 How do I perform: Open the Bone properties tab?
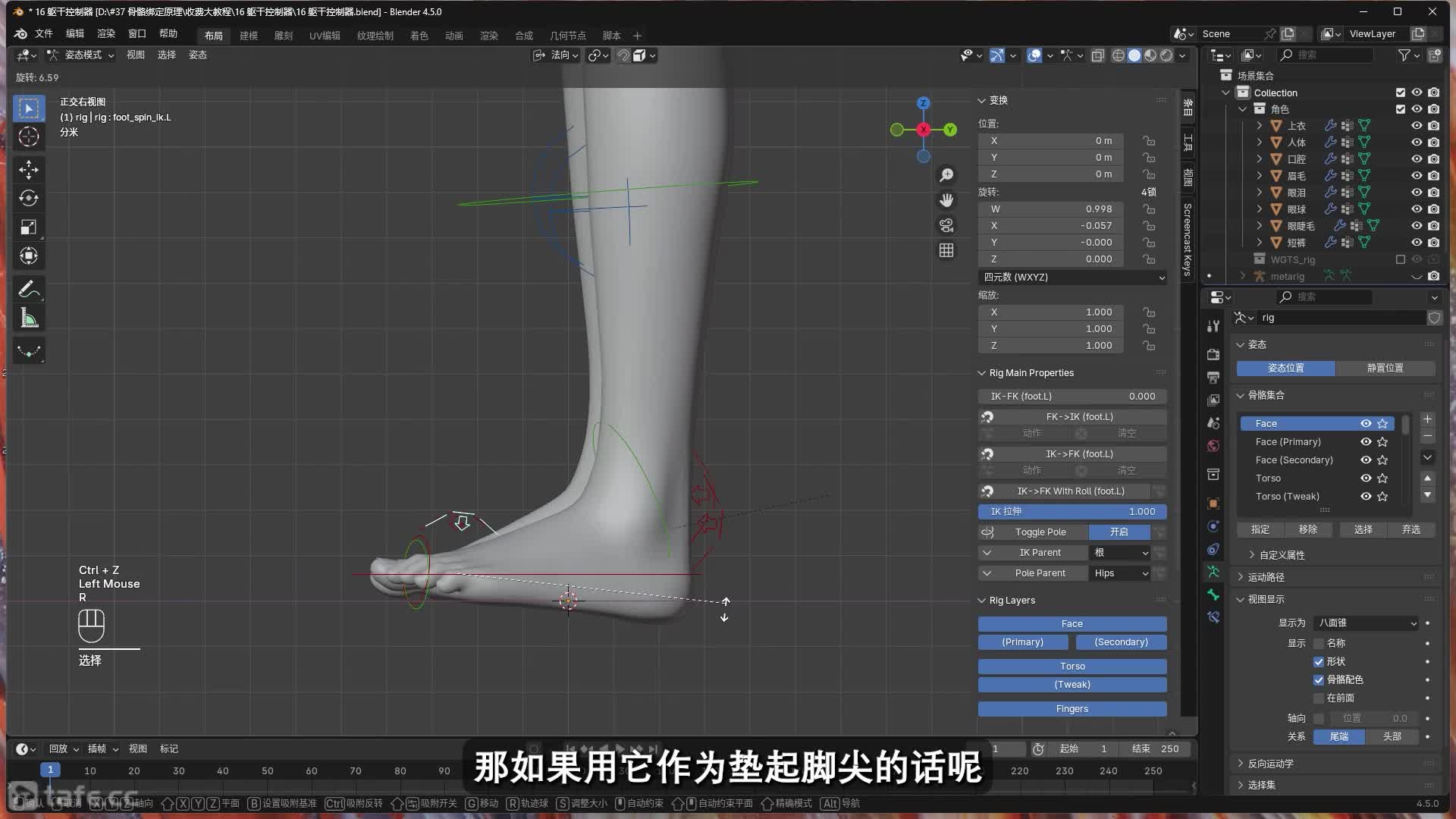click(1213, 595)
